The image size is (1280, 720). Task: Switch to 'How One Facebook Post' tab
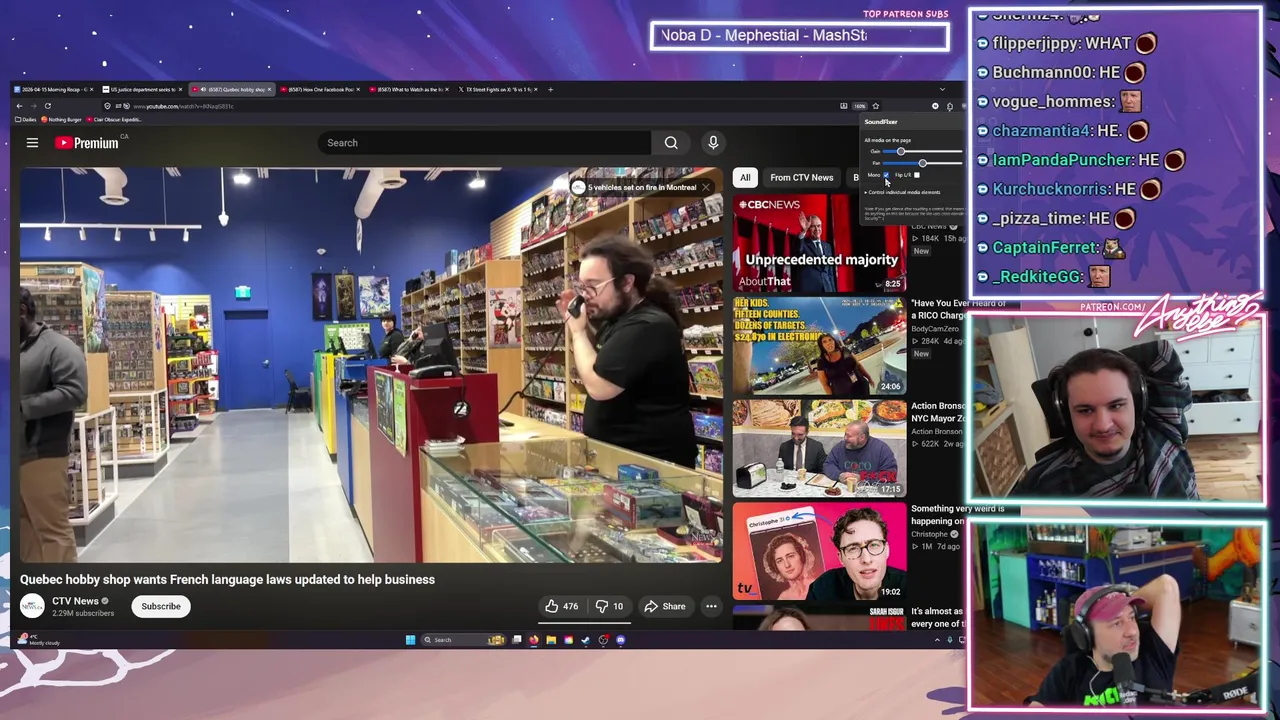(320, 89)
